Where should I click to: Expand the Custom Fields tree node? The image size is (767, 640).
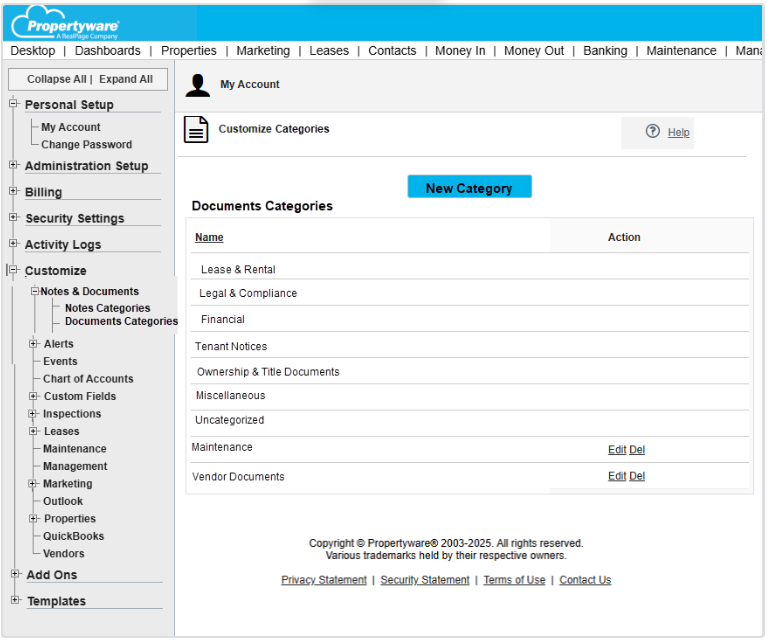[x=33, y=396]
